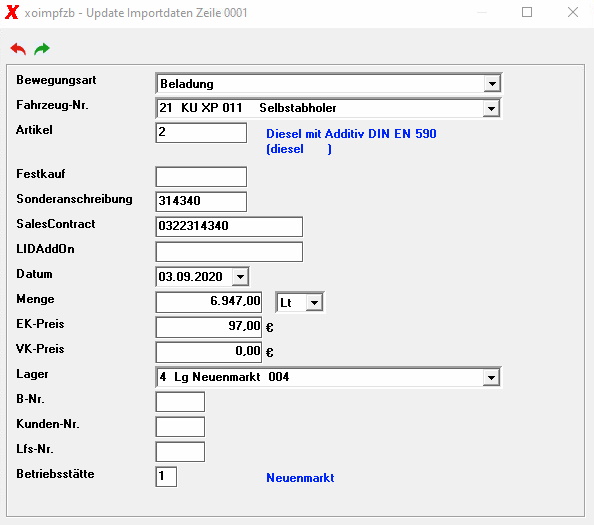
Task: Expand the Lt unit dropdown
Action: 314,303
